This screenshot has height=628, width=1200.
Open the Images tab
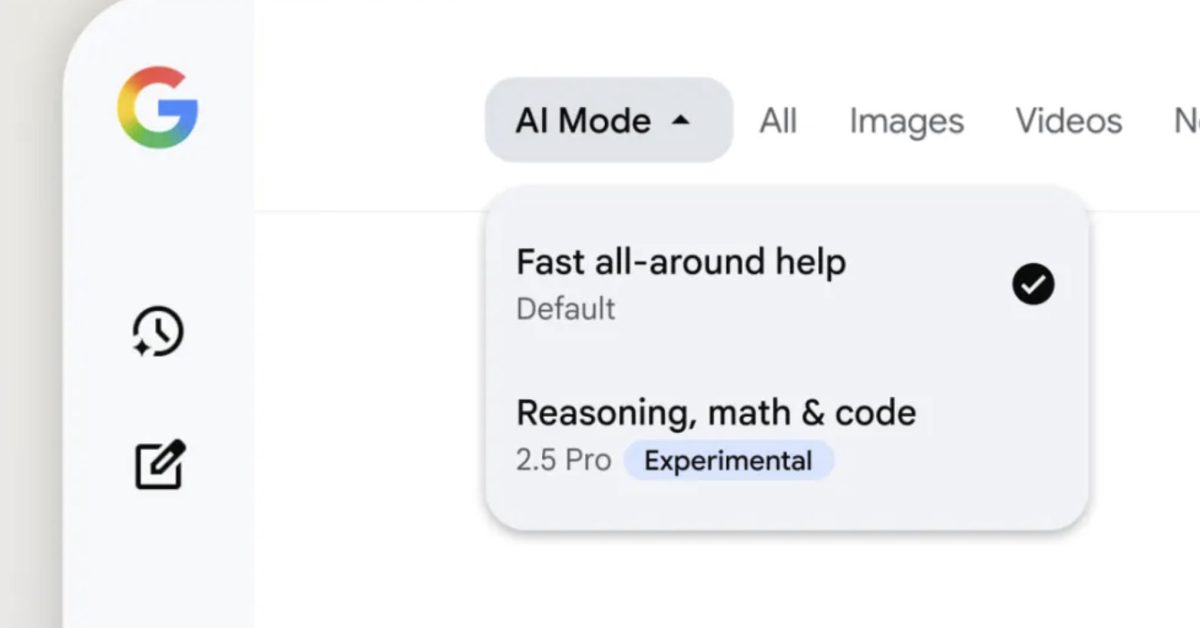(x=906, y=121)
